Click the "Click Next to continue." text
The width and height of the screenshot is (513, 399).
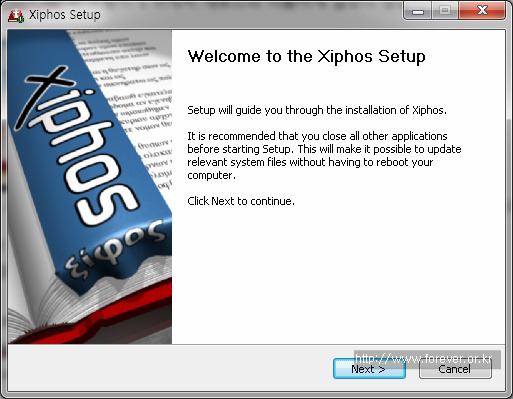[241, 201]
